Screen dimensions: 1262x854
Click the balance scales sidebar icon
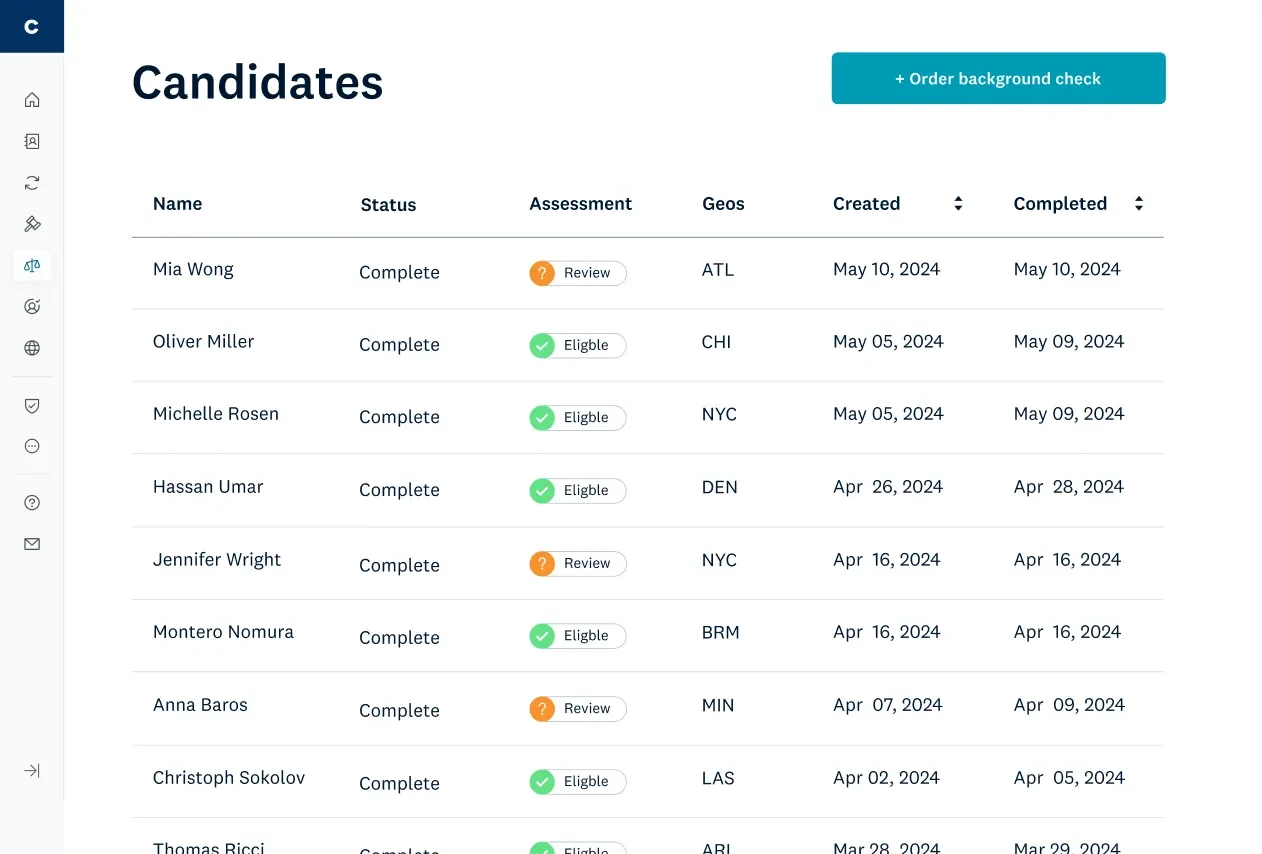[x=32, y=265]
